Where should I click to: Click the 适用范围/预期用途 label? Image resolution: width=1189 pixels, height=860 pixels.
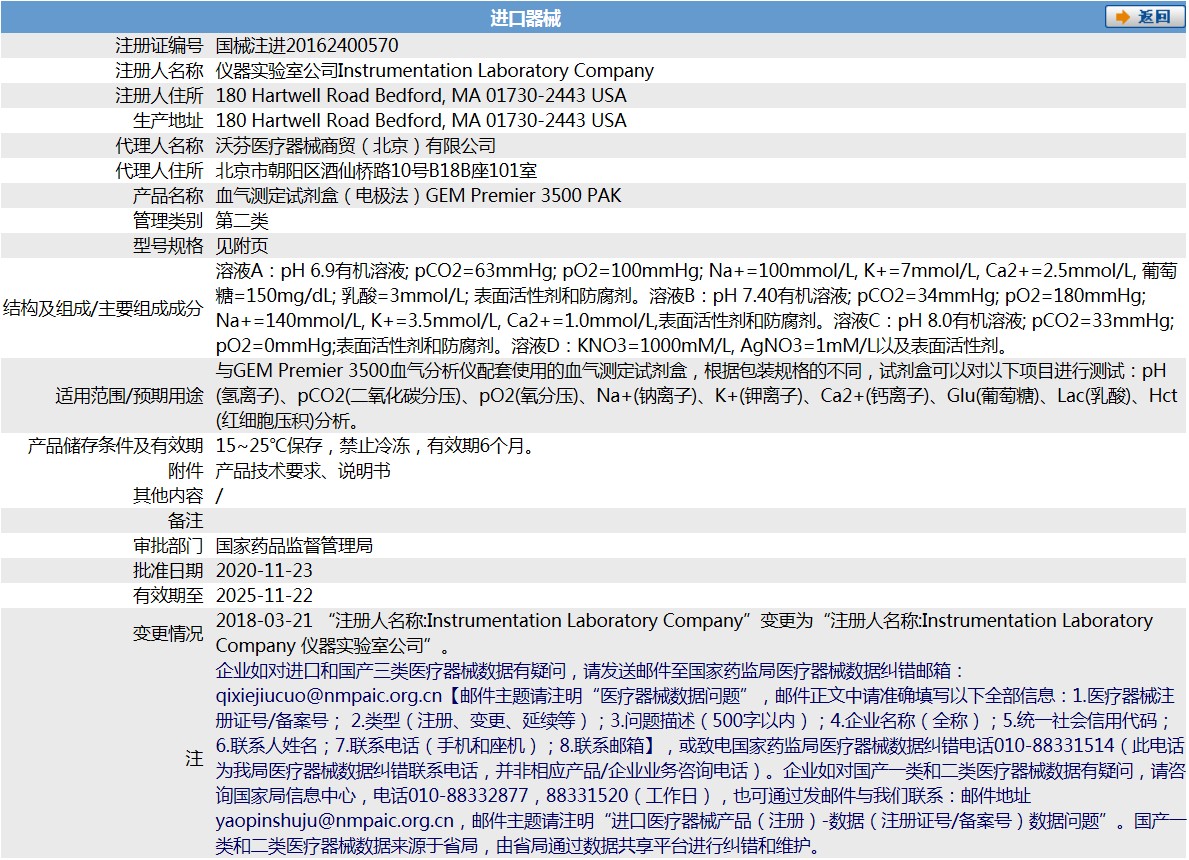point(130,396)
